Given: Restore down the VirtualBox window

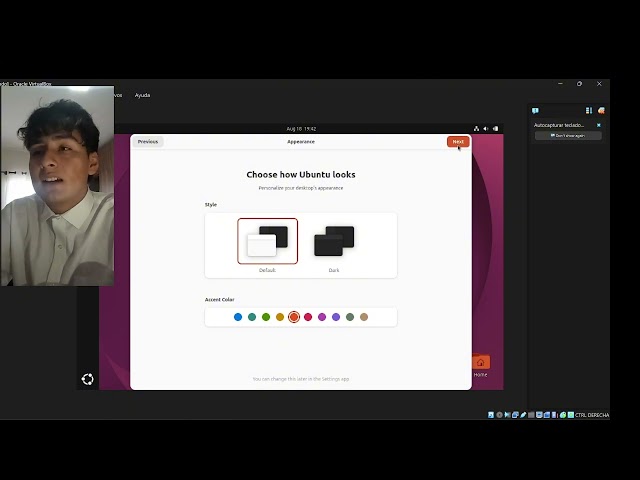Looking at the screenshot, I should click(580, 84).
